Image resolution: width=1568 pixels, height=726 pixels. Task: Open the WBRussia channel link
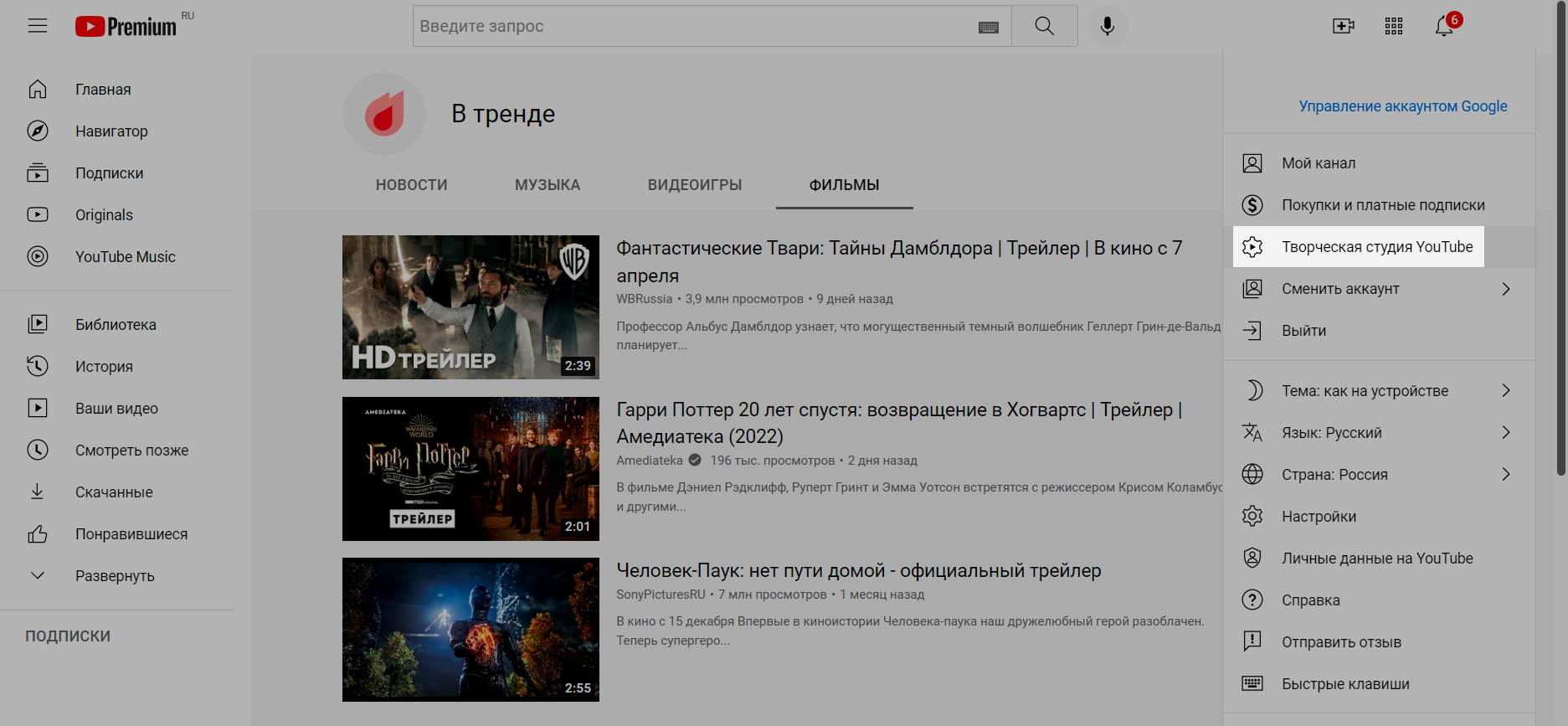[645, 299]
